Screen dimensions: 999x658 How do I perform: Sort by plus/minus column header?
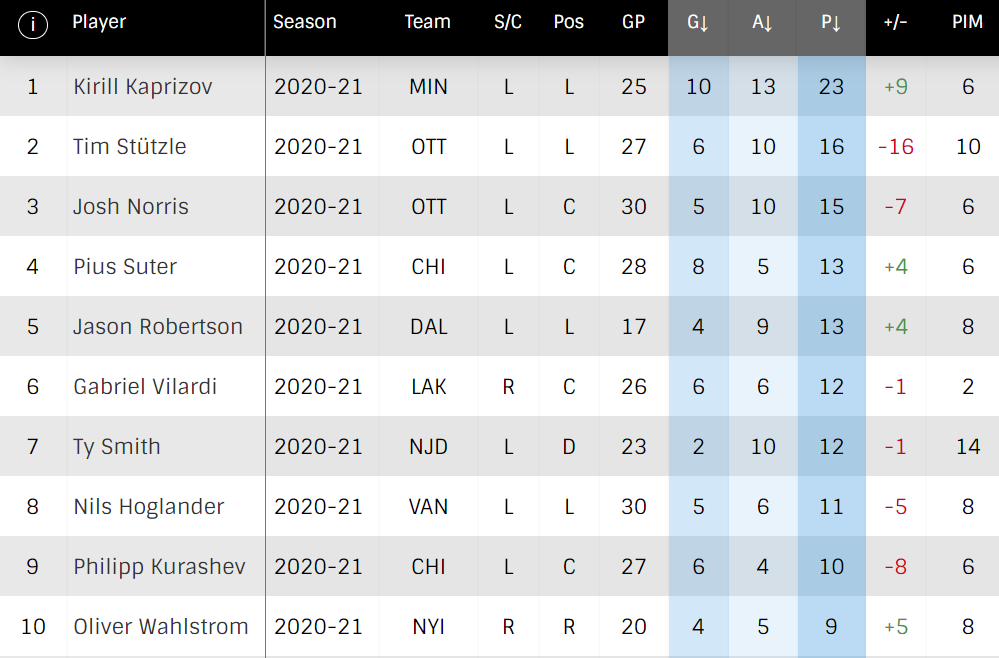point(895,22)
